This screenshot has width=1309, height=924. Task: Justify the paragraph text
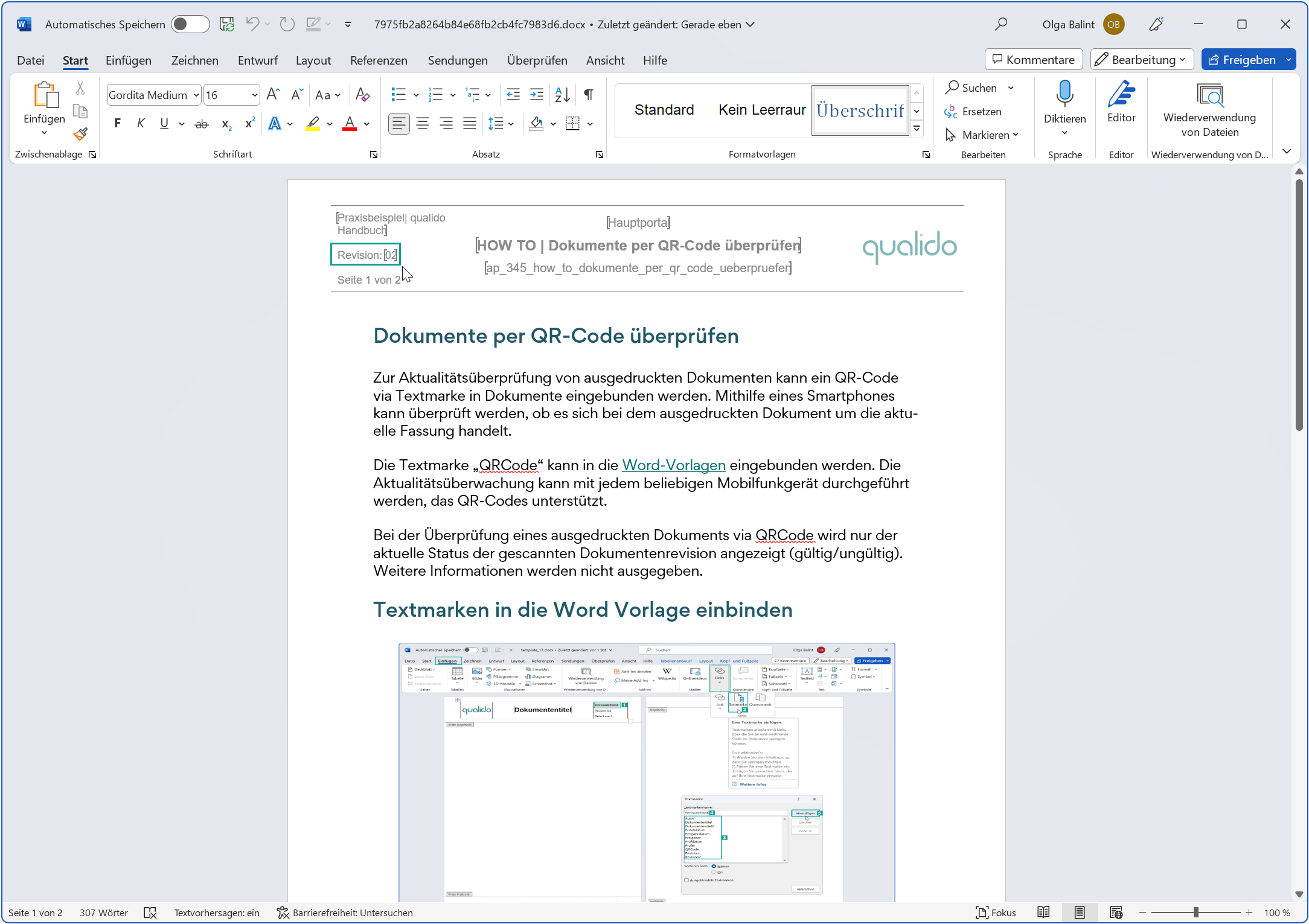(x=470, y=124)
